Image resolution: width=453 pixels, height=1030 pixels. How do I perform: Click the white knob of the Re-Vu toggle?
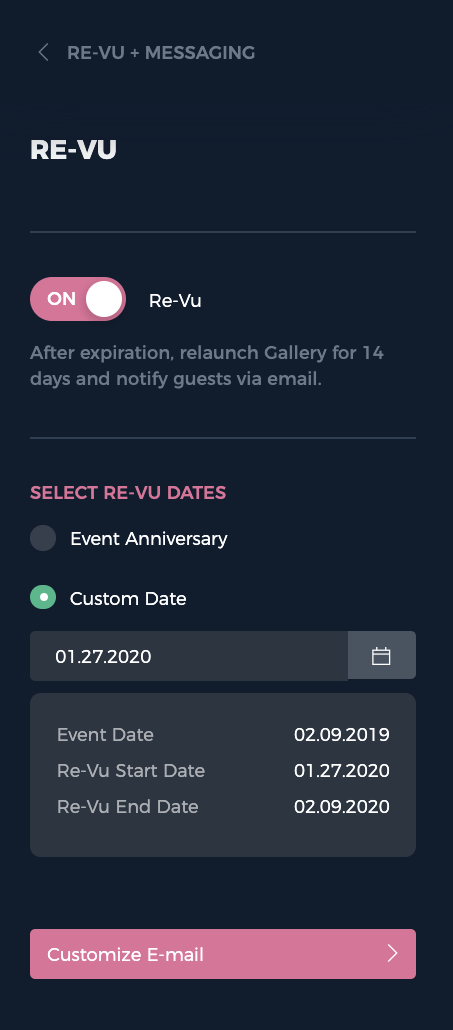click(104, 299)
